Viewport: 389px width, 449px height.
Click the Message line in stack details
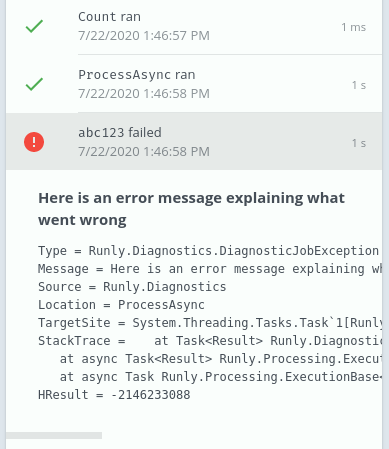[x=210, y=269]
